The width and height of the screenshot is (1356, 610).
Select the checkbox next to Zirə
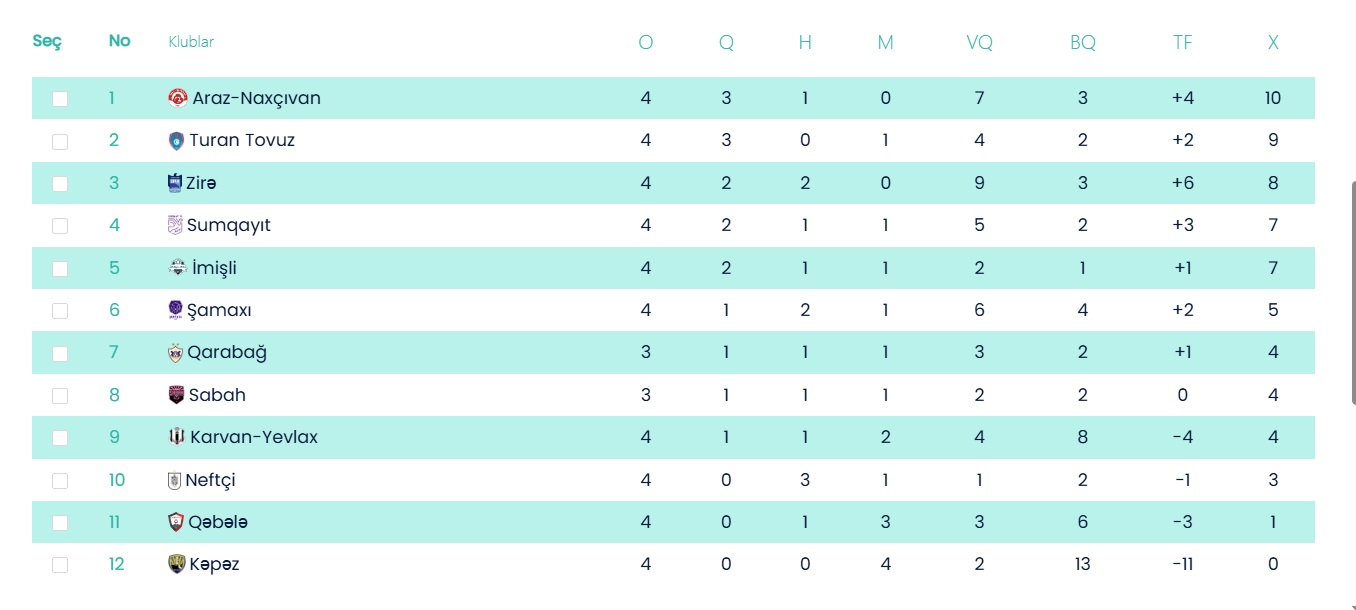[x=60, y=184]
